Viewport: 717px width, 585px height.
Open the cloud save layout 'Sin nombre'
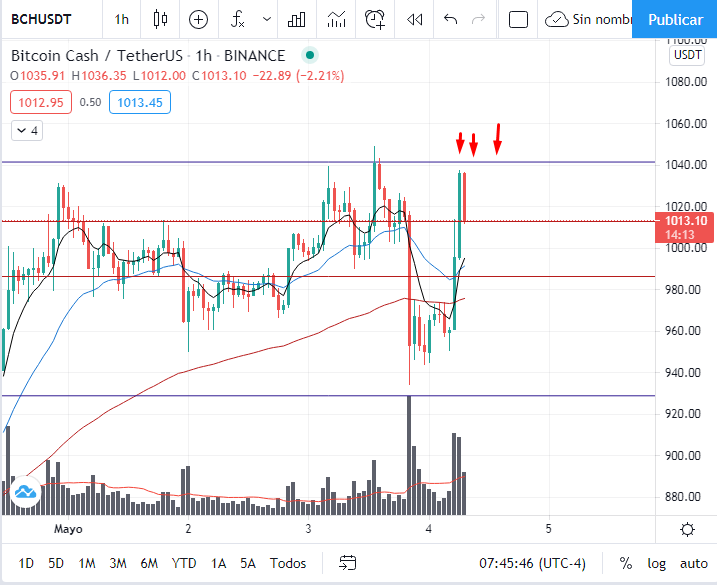[x=588, y=20]
